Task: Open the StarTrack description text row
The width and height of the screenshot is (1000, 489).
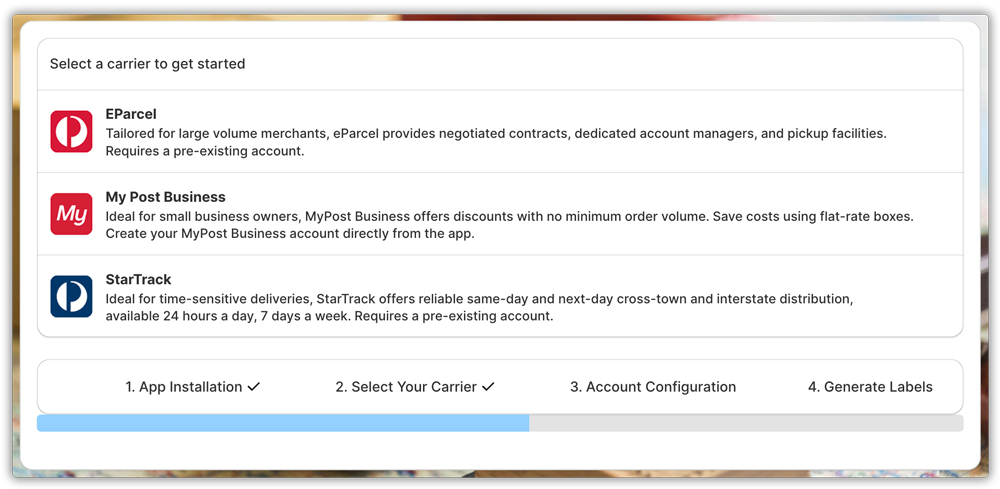Action: pyautogui.click(x=480, y=299)
